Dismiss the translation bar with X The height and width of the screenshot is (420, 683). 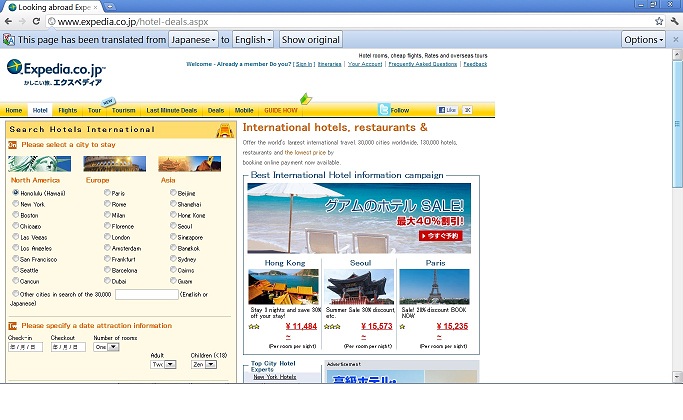tap(676, 40)
